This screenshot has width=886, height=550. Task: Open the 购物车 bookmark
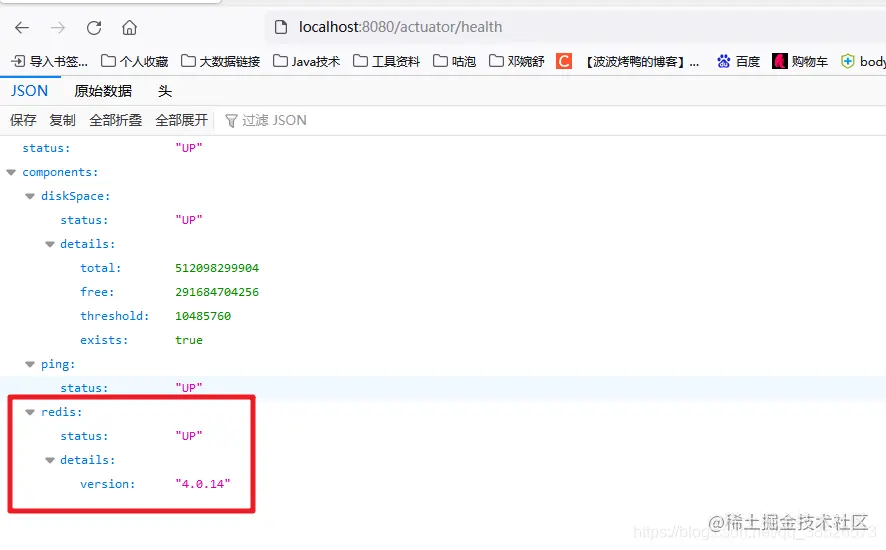click(x=800, y=61)
